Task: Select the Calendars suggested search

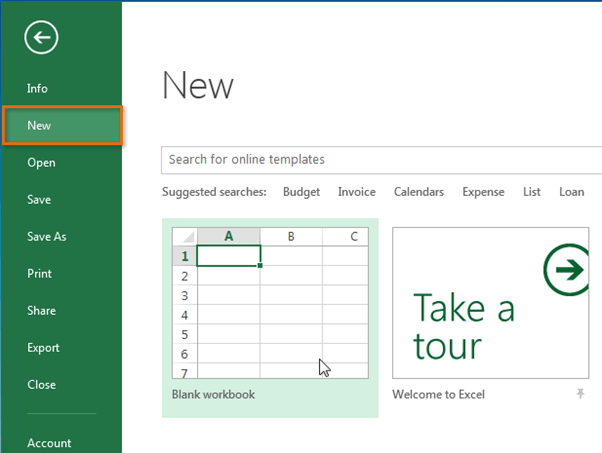Action: (x=419, y=192)
